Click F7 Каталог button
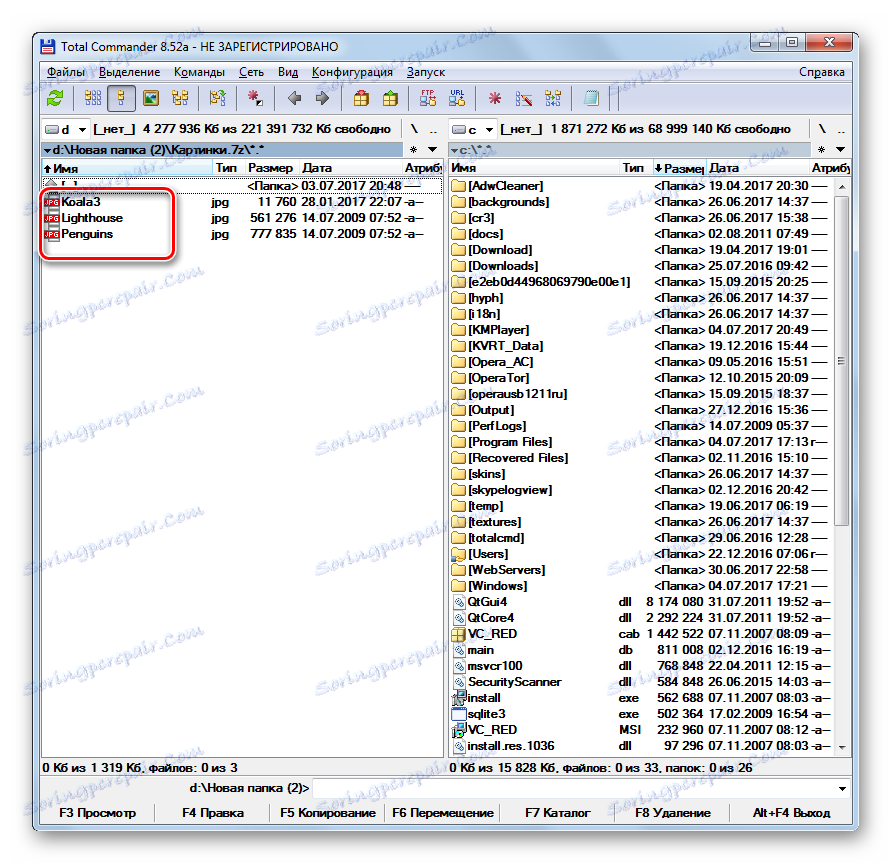Screen dimensions: 892x864 558,813
